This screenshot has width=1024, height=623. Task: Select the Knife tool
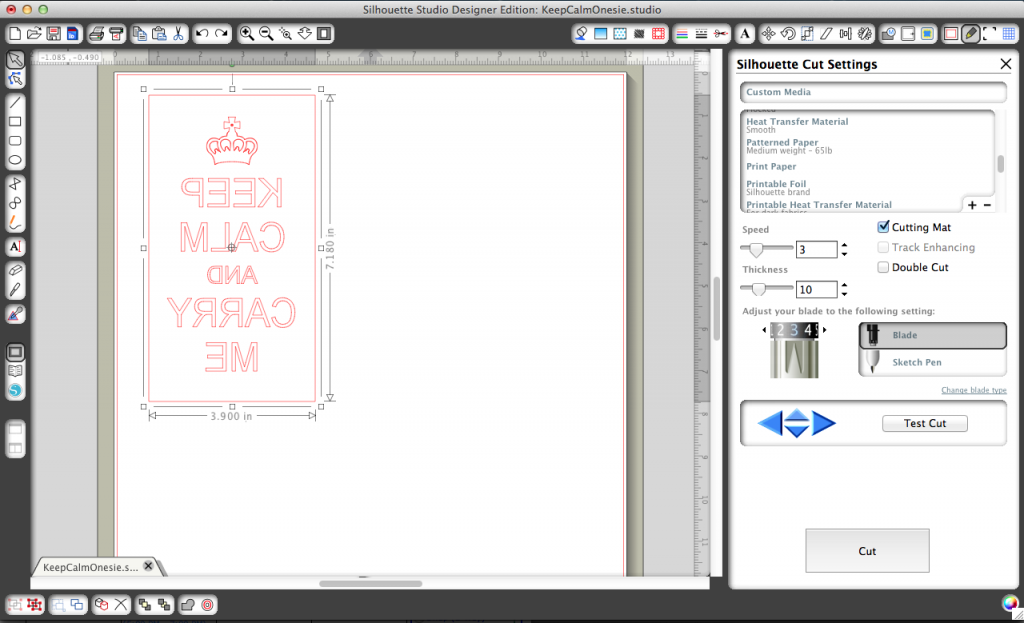(x=16, y=289)
